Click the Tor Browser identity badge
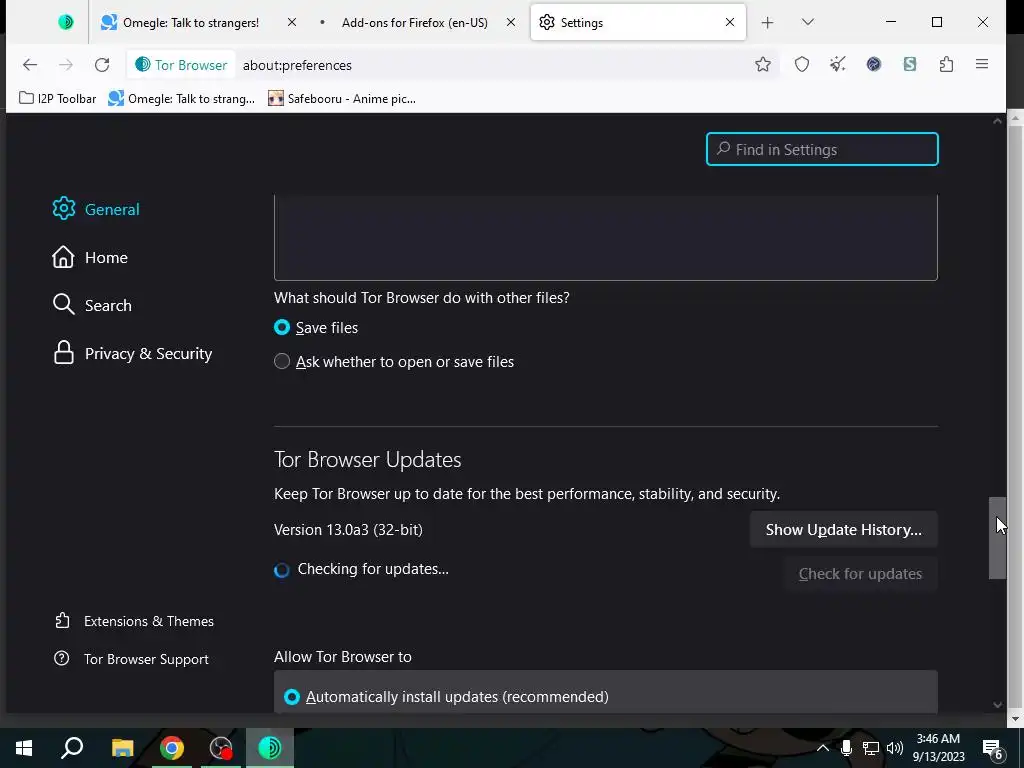The height and width of the screenshot is (768, 1024). pyautogui.click(x=181, y=65)
